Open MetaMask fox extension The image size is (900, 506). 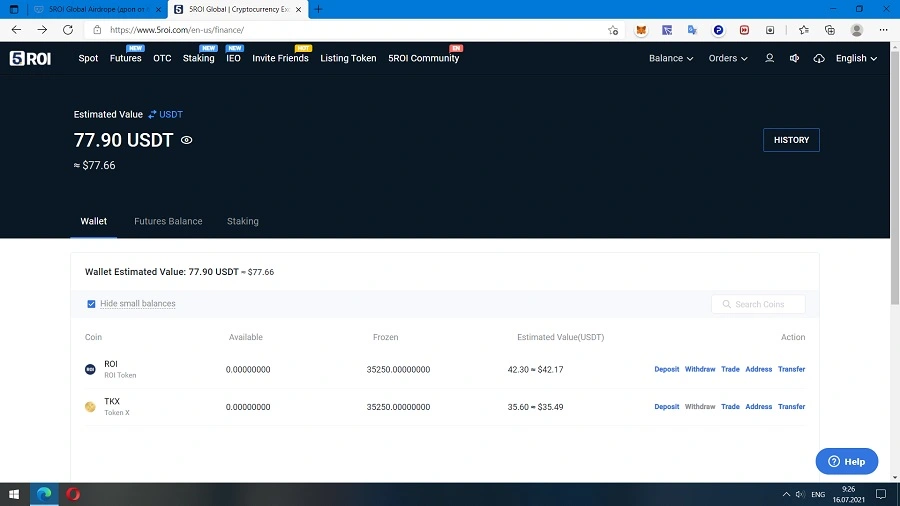[x=641, y=30]
